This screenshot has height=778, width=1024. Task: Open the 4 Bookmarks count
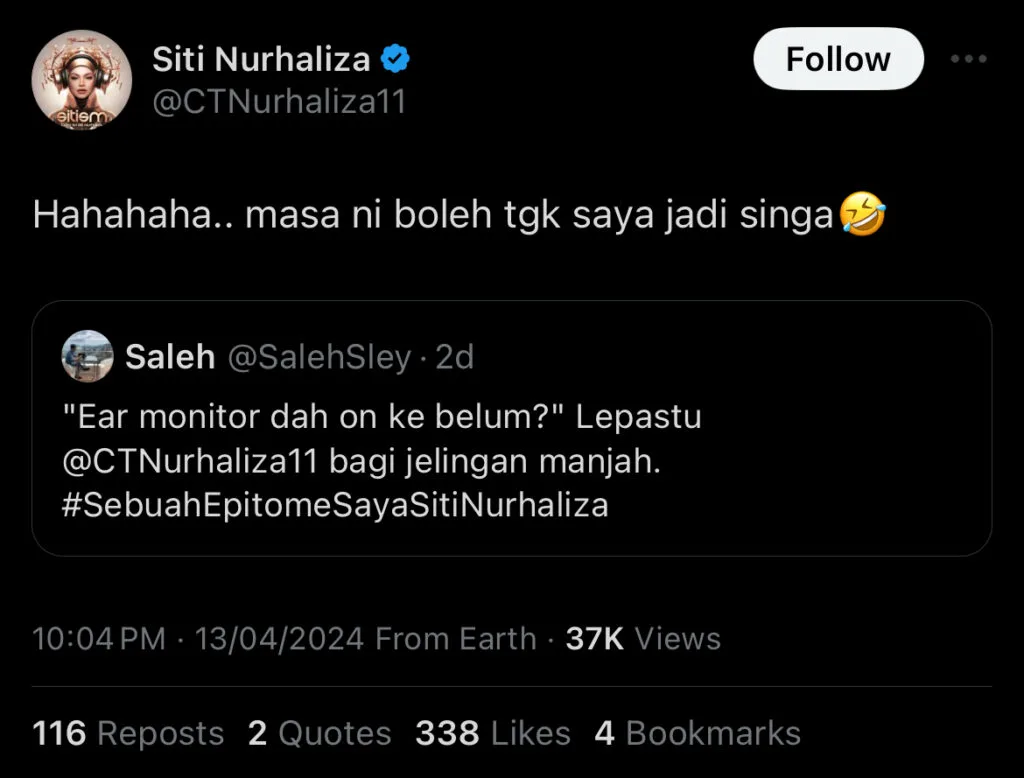(697, 733)
